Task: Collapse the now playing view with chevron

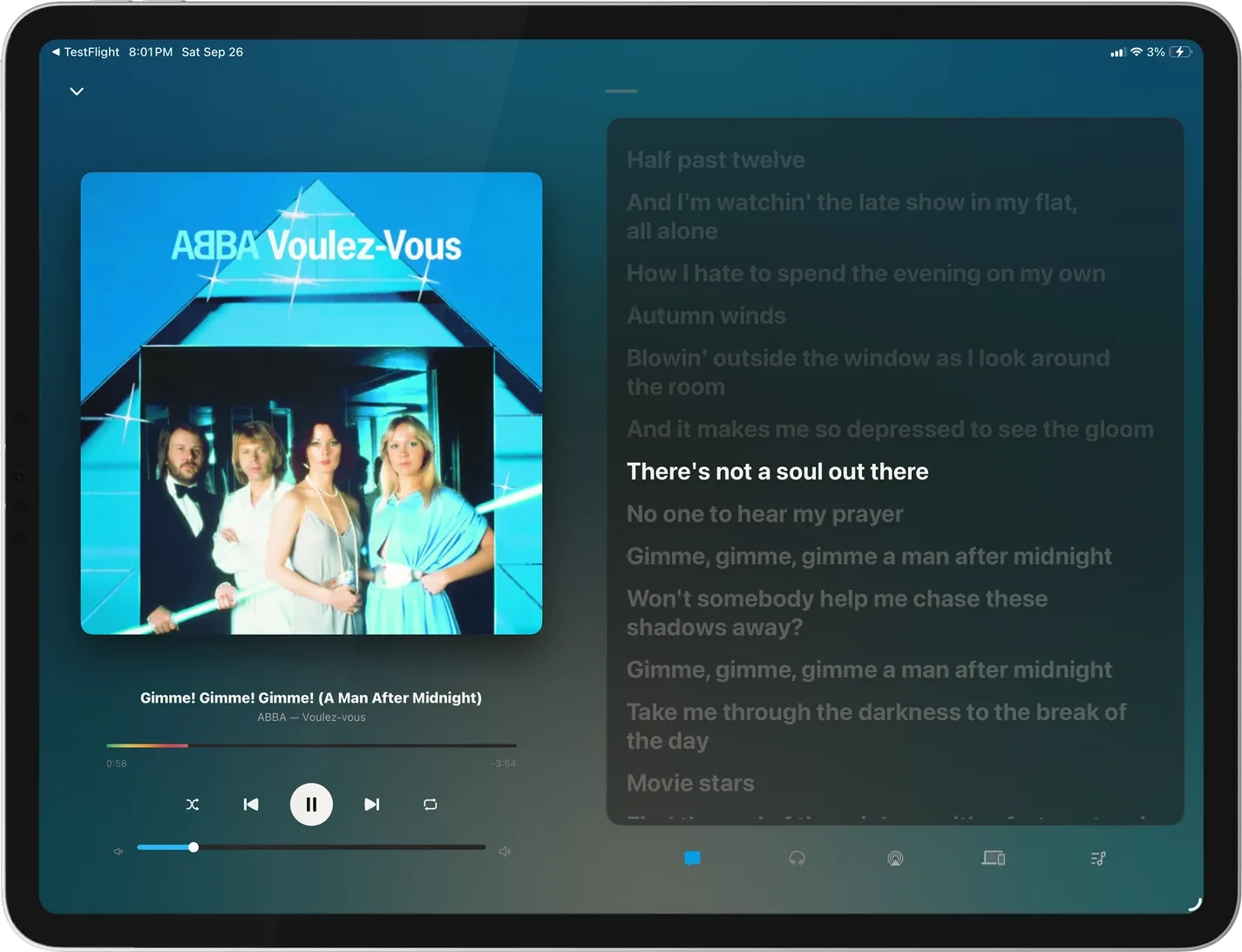Action: [x=77, y=92]
